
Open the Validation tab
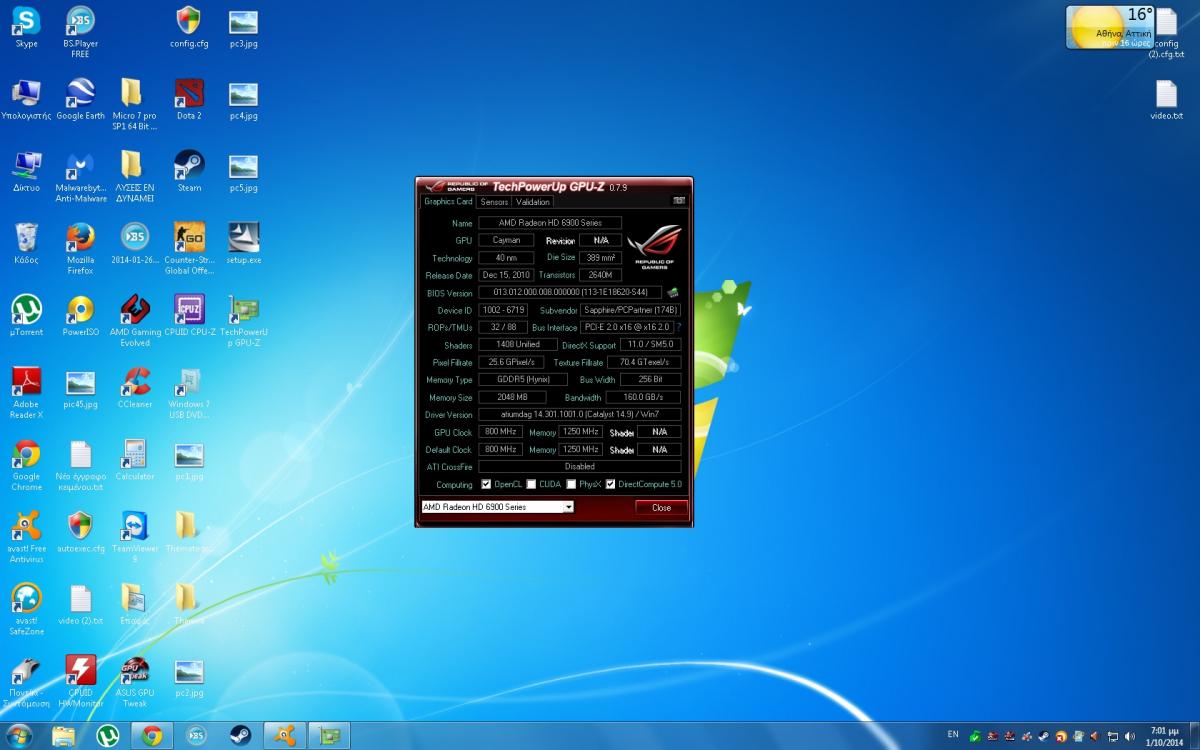pyautogui.click(x=533, y=202)
